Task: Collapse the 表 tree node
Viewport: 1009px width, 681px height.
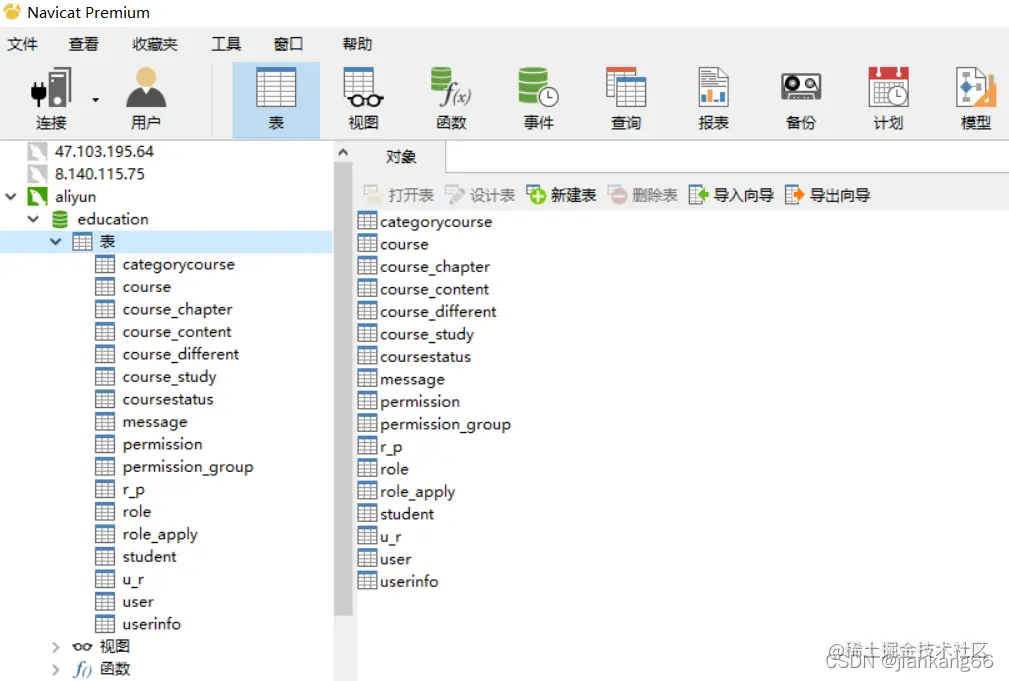Action: tap(56, 241)
